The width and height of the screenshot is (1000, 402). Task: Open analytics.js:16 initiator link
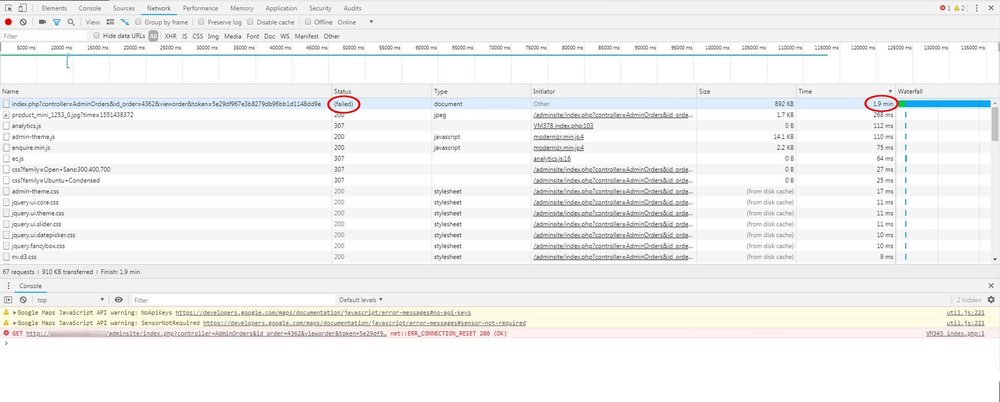552,158
